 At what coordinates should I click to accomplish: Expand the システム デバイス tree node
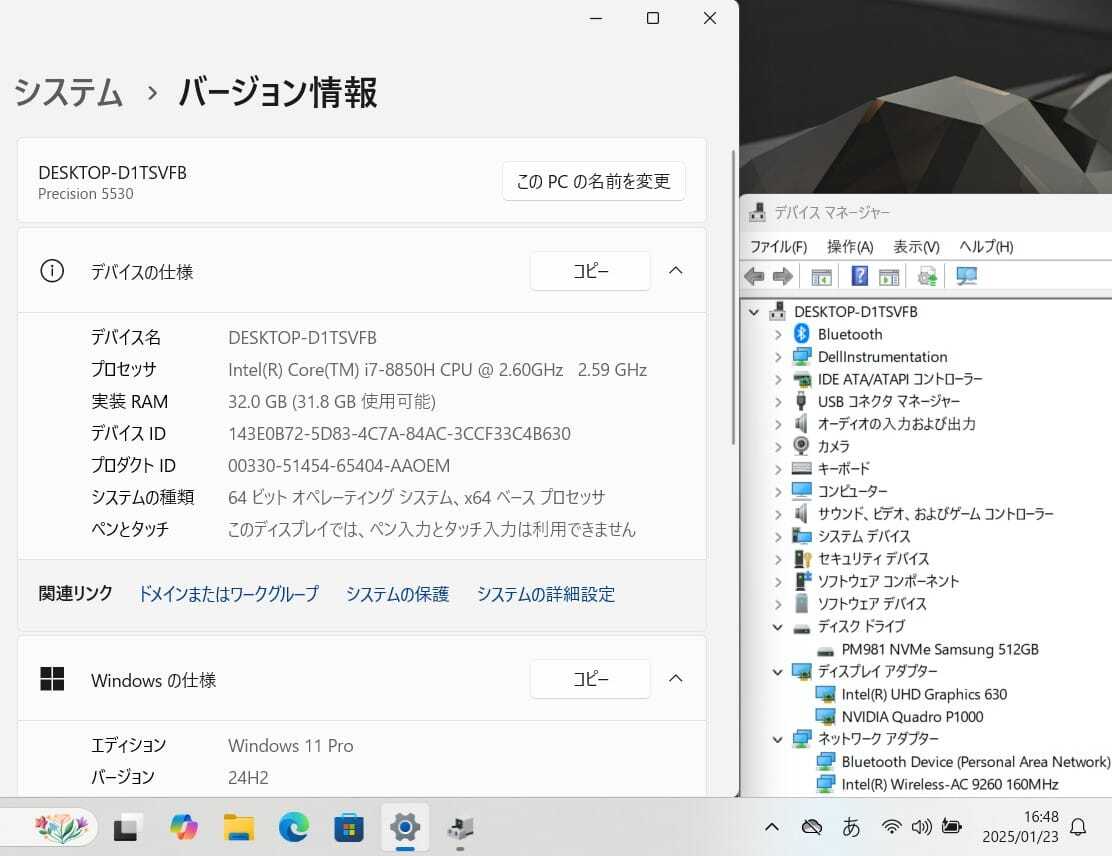[x=778, y=537]
